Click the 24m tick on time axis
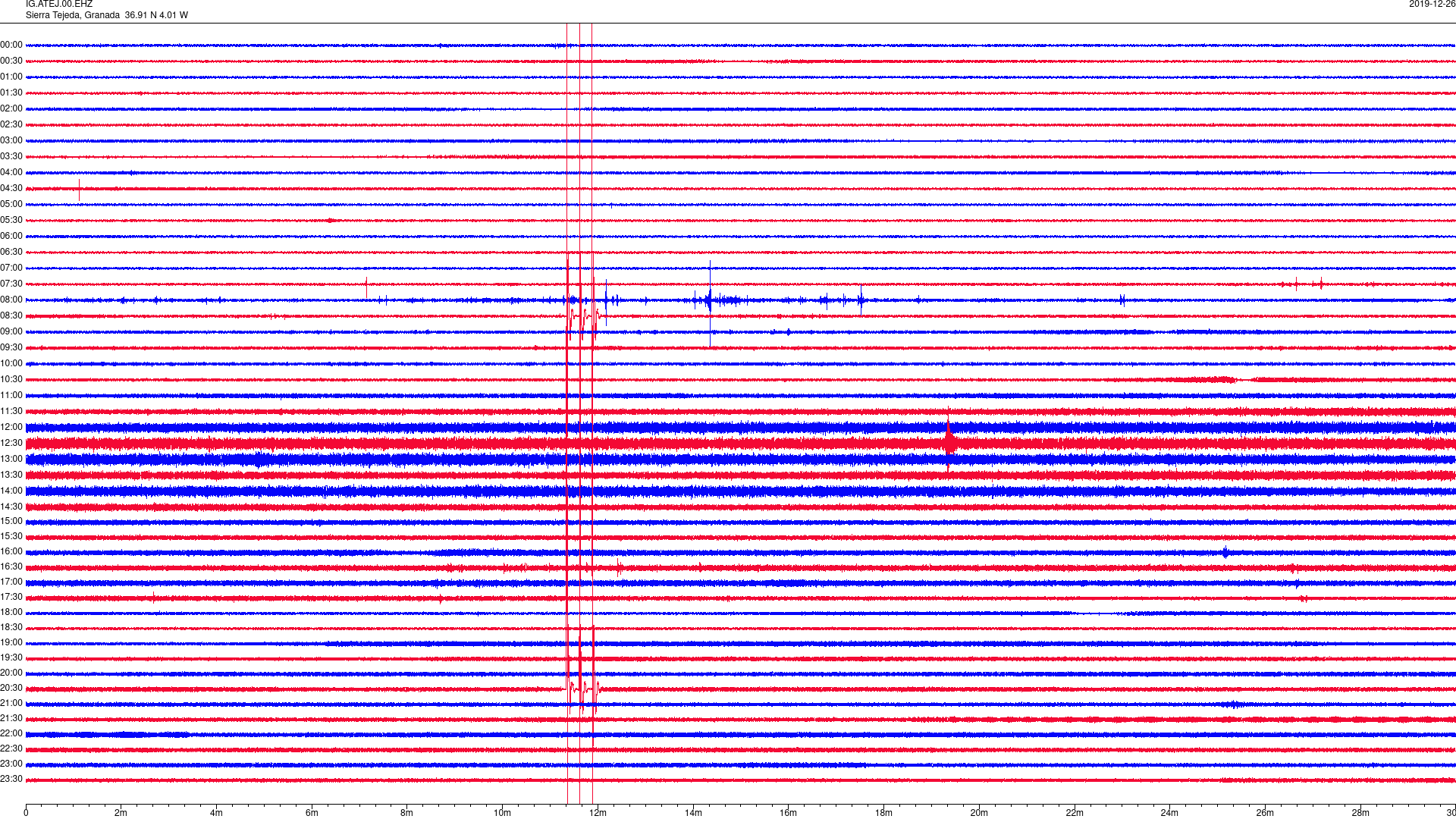The height and width of the screenshot is (819, 1456). (1169, 813)
